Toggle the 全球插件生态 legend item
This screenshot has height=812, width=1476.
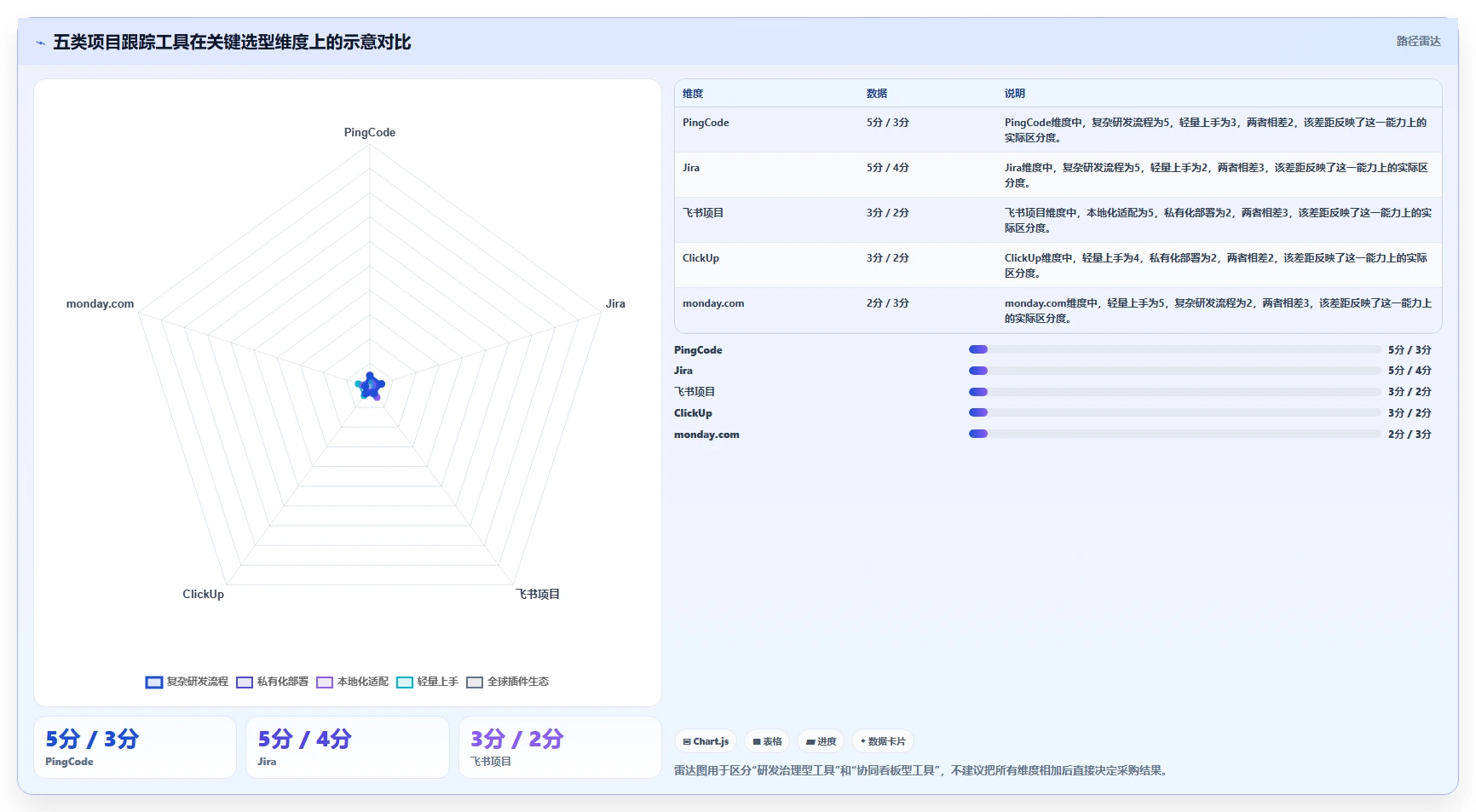[508, 682]
